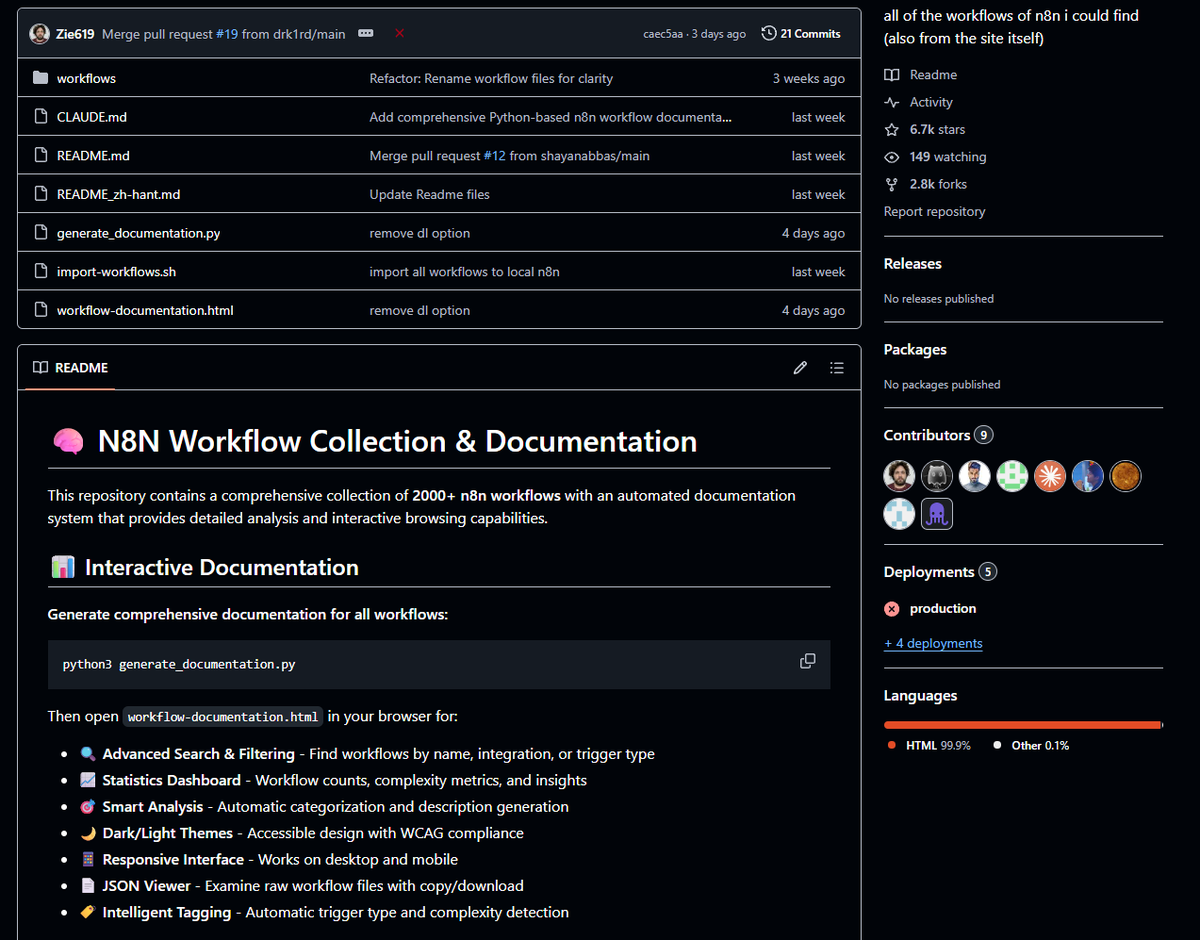Open commit history via clock icon
The height and width of the screenshot is (940, 1200).
pyautogui.click(x=769, y=33)
